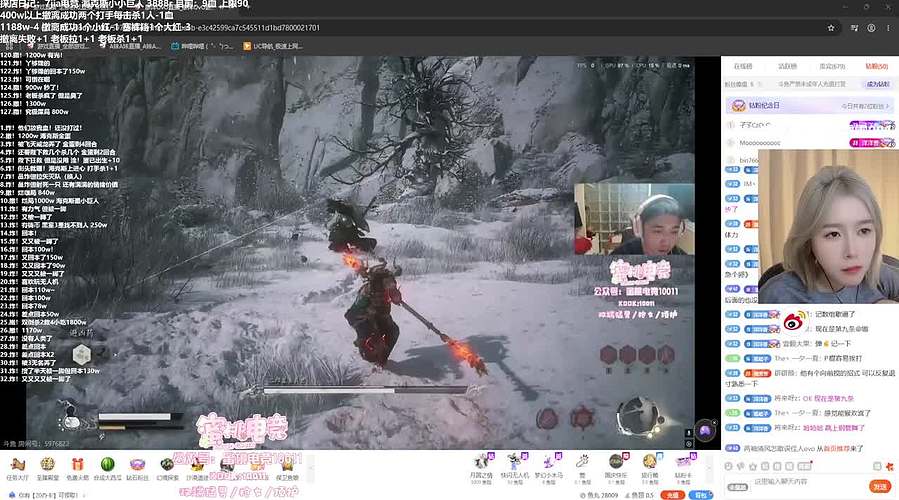This screenshot has width=899, height=500.
Task: Click the orange 发送 send button
Action: point(880,486)
